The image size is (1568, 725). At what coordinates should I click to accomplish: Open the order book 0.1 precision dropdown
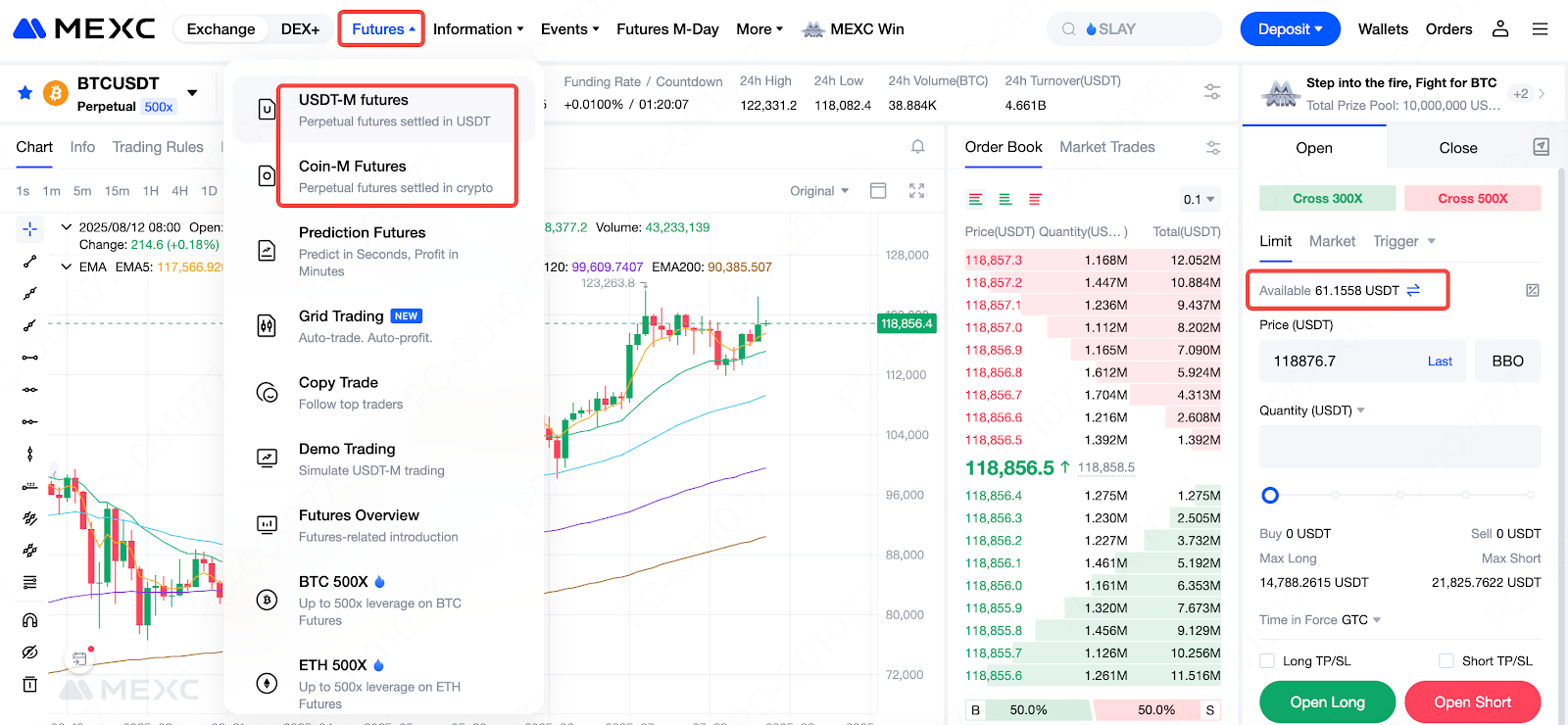(x=1199, y=199)
